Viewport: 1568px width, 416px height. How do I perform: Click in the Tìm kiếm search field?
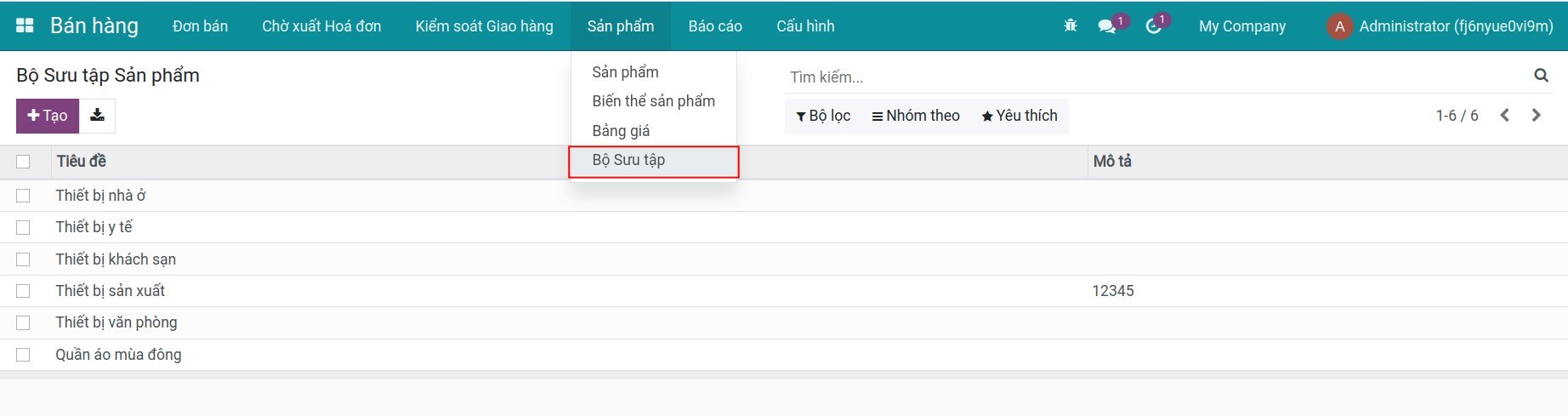tap(1156, 77)
